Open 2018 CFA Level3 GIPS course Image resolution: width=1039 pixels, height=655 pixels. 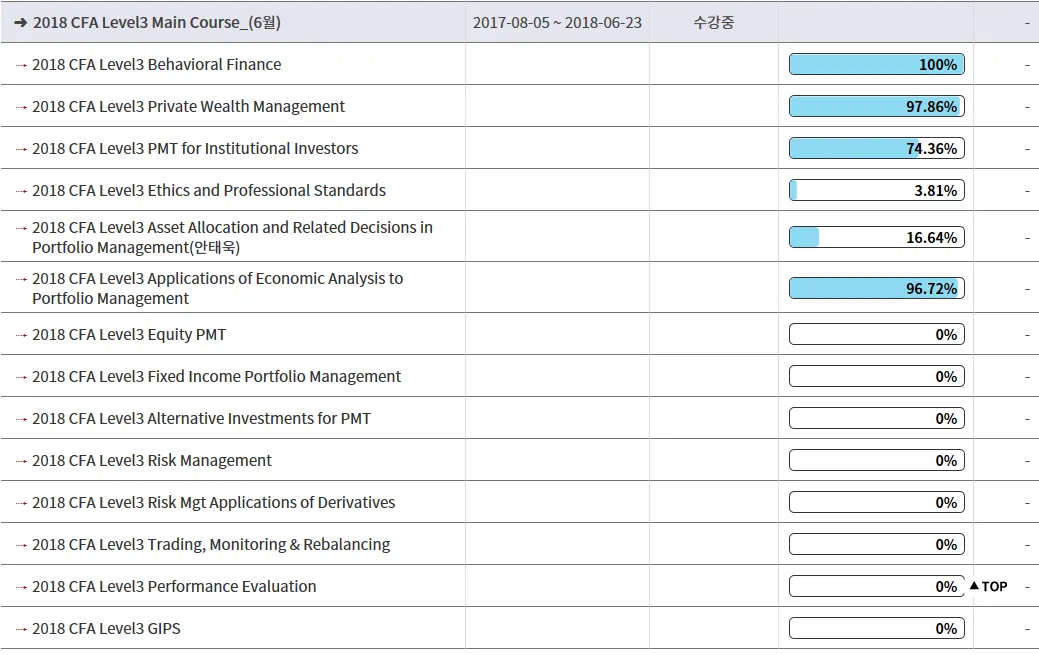106,628
